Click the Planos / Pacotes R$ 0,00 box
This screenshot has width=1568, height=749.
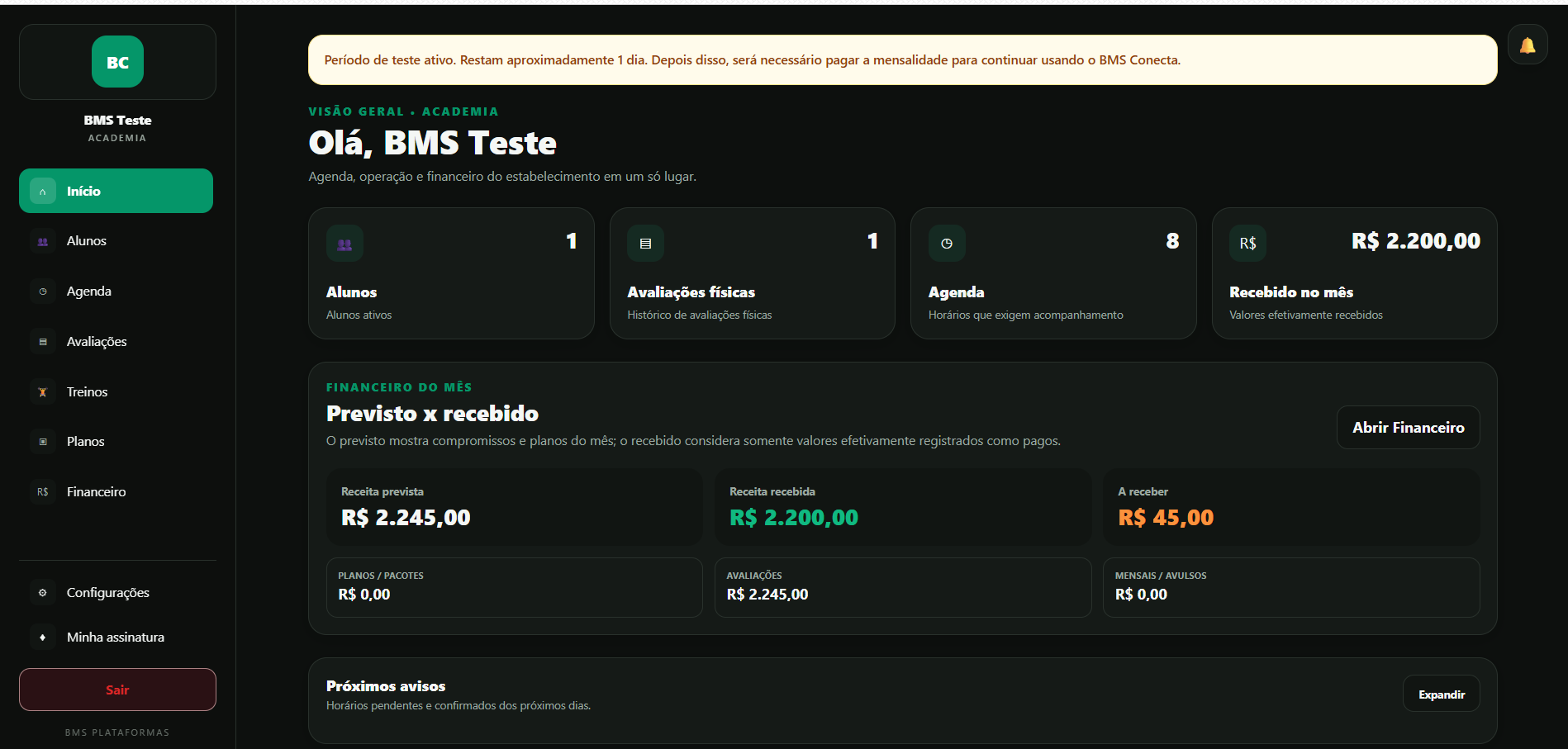point(515,587)
